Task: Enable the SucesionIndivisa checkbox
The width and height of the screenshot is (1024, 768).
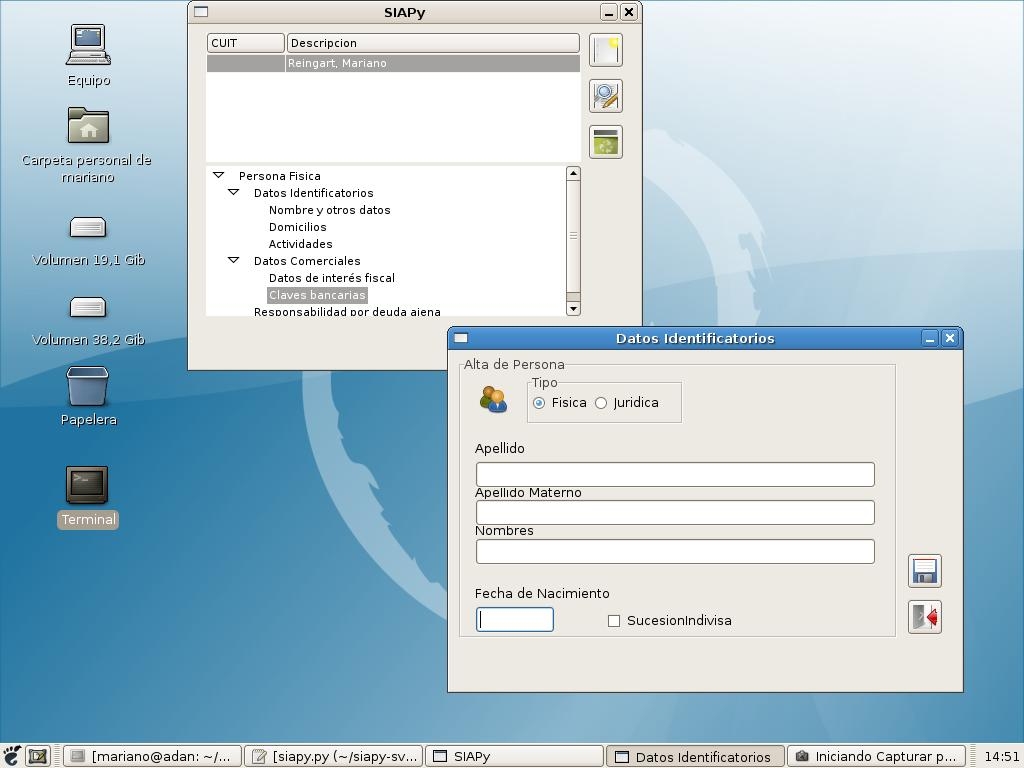Action: 614,621
